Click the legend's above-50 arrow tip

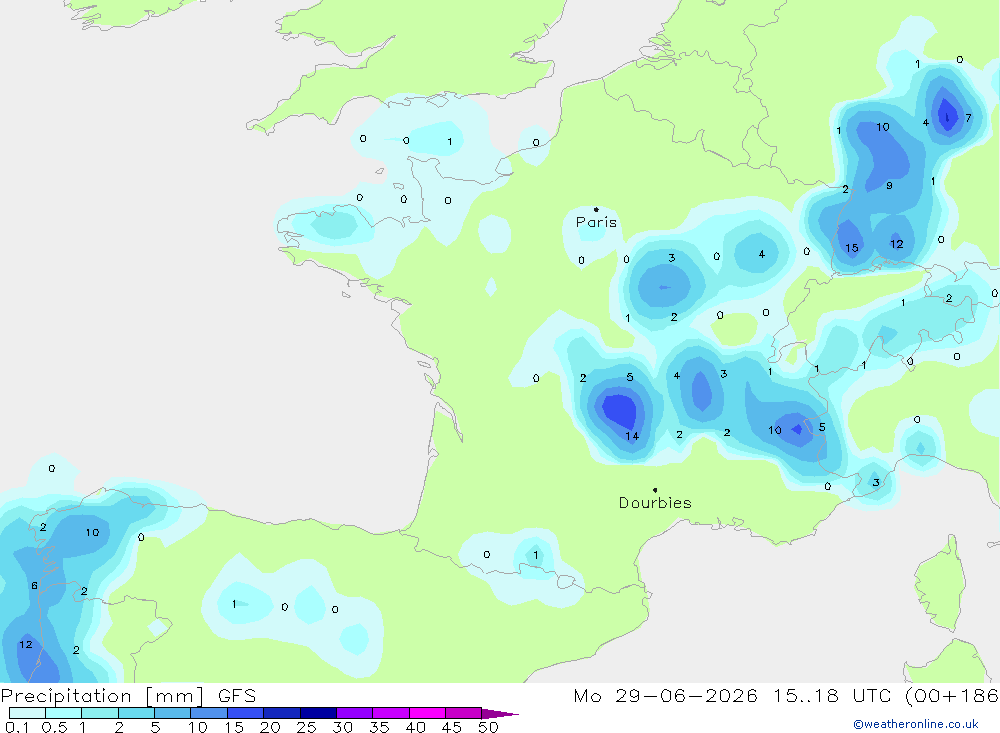coord(500,714)
